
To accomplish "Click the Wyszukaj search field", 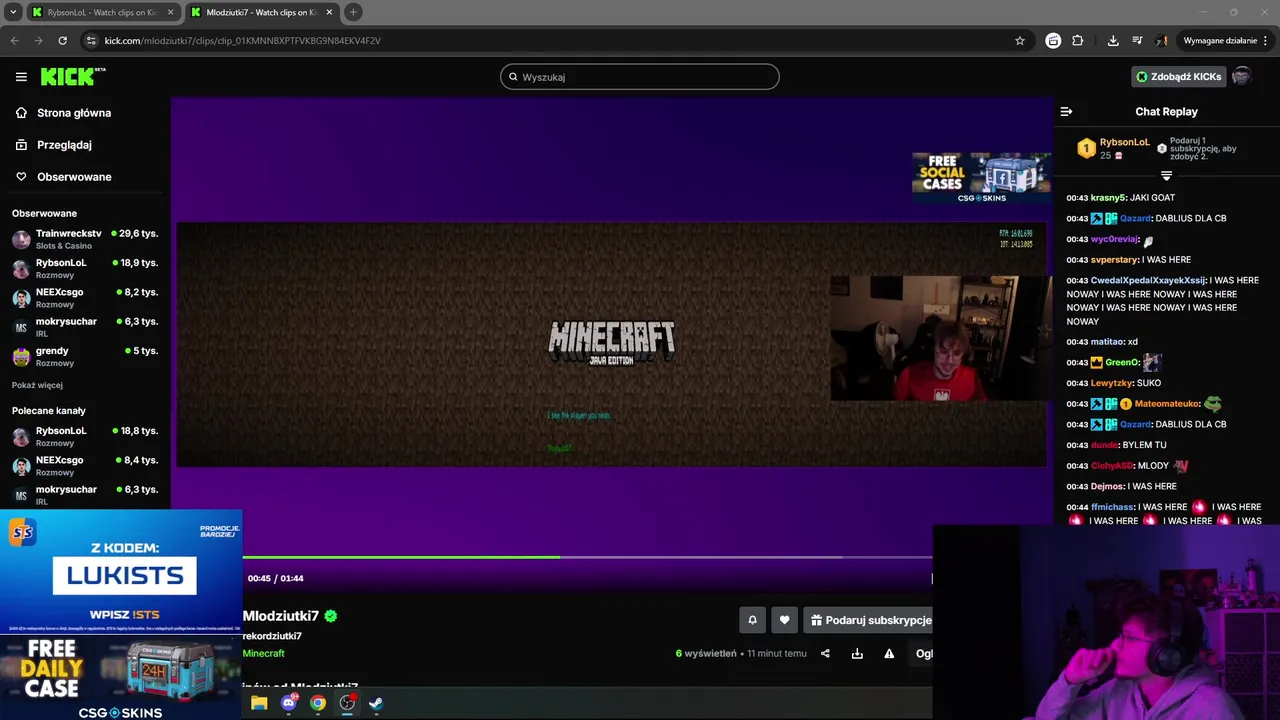I will [x=640, y=77].
